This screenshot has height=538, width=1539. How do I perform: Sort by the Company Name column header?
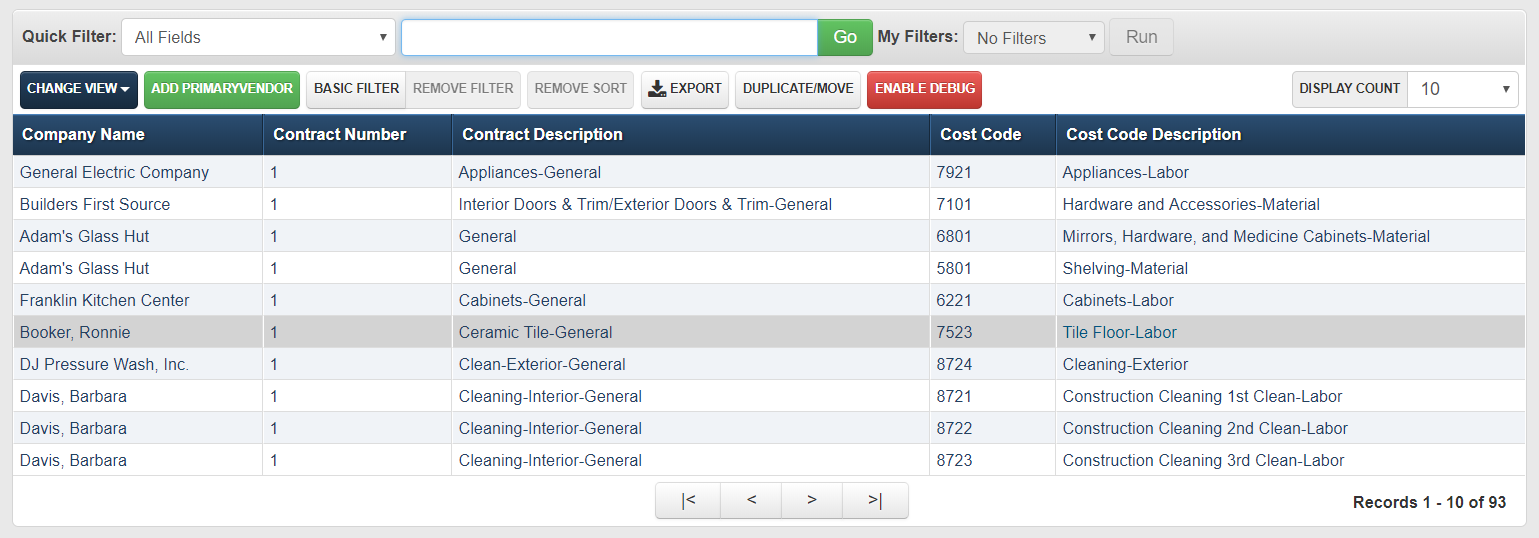[84, 135]
